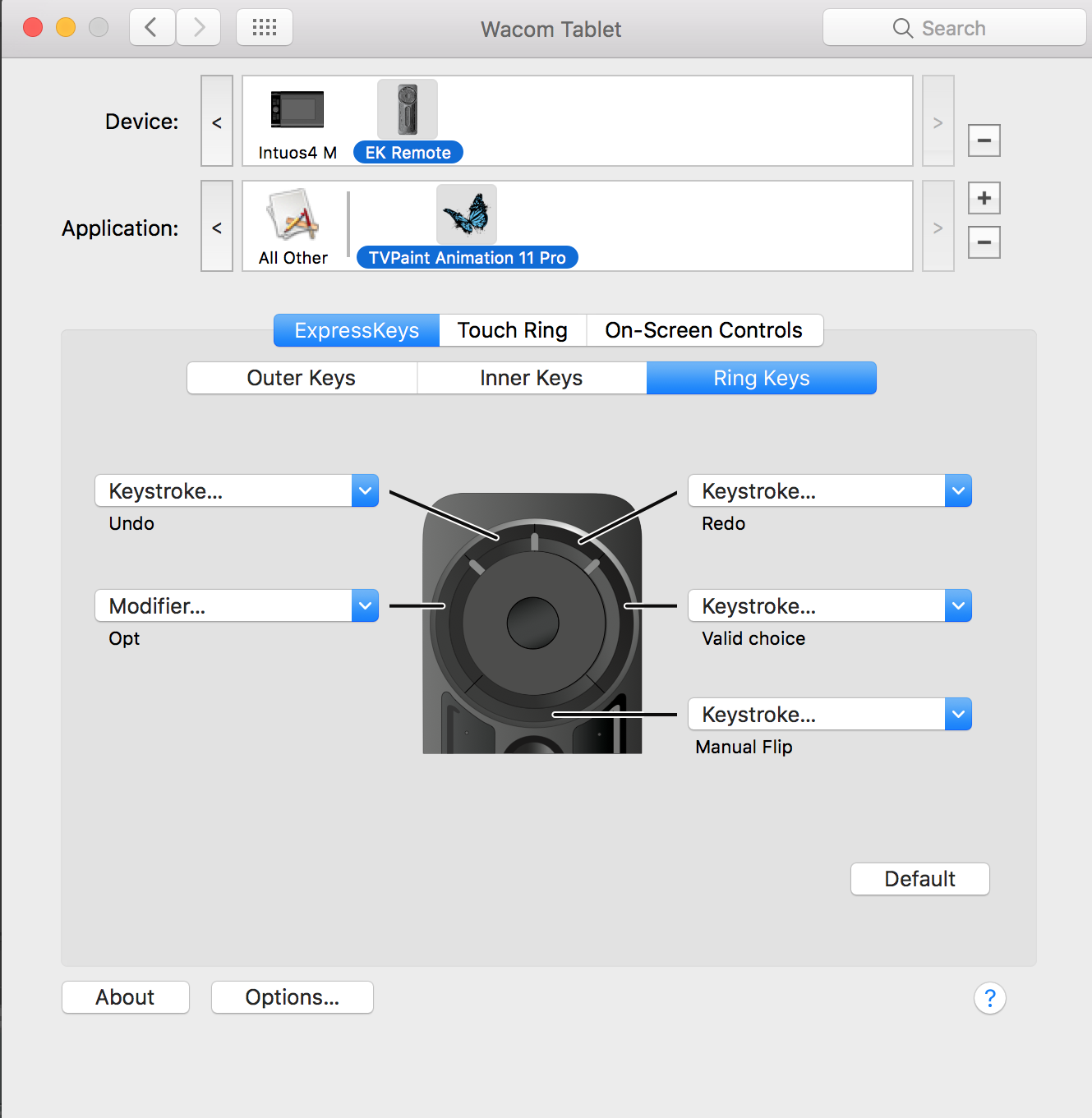Switch to On-Screen Controls tab
The image size is (1092, 1118).
click(704, 330)
